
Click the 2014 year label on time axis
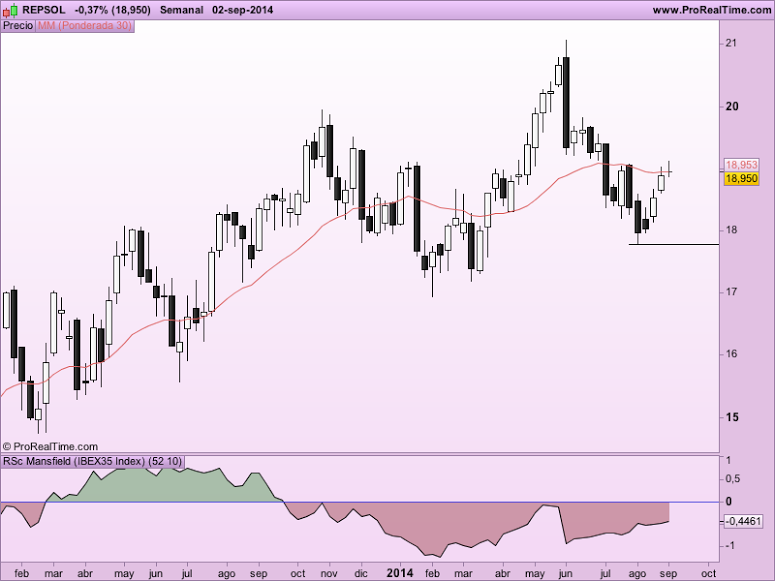tap(399, 573)
